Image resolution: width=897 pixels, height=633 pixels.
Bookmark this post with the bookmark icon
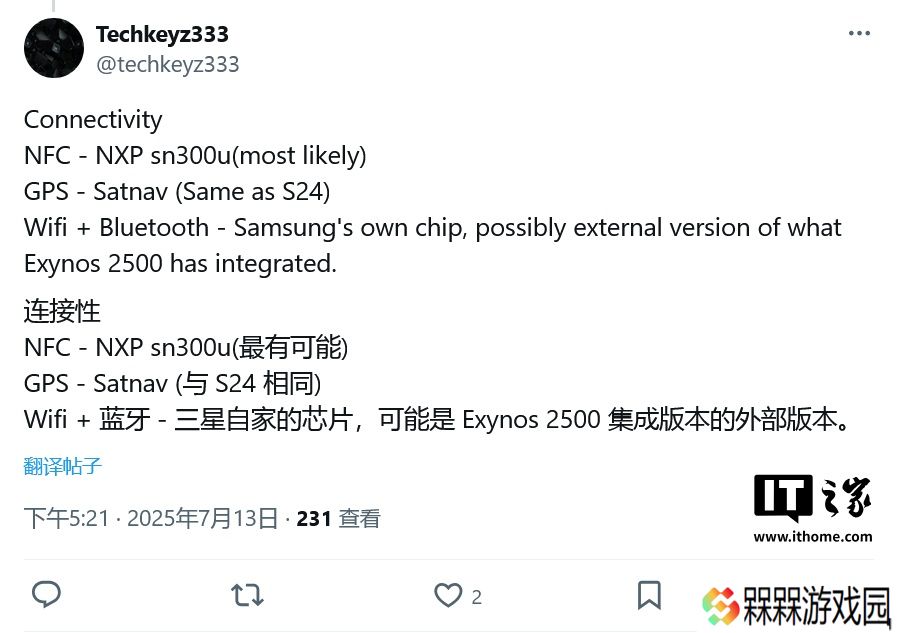click(x=649, y=595)
